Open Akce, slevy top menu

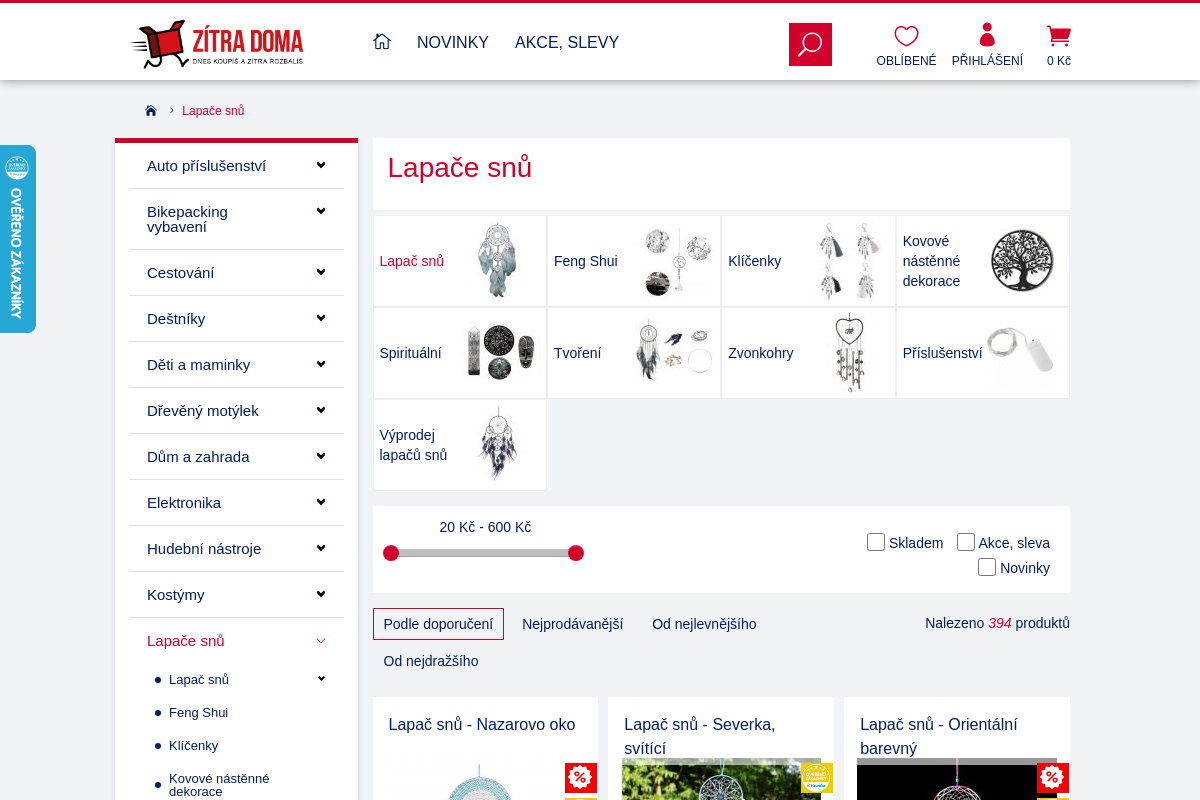567,42
